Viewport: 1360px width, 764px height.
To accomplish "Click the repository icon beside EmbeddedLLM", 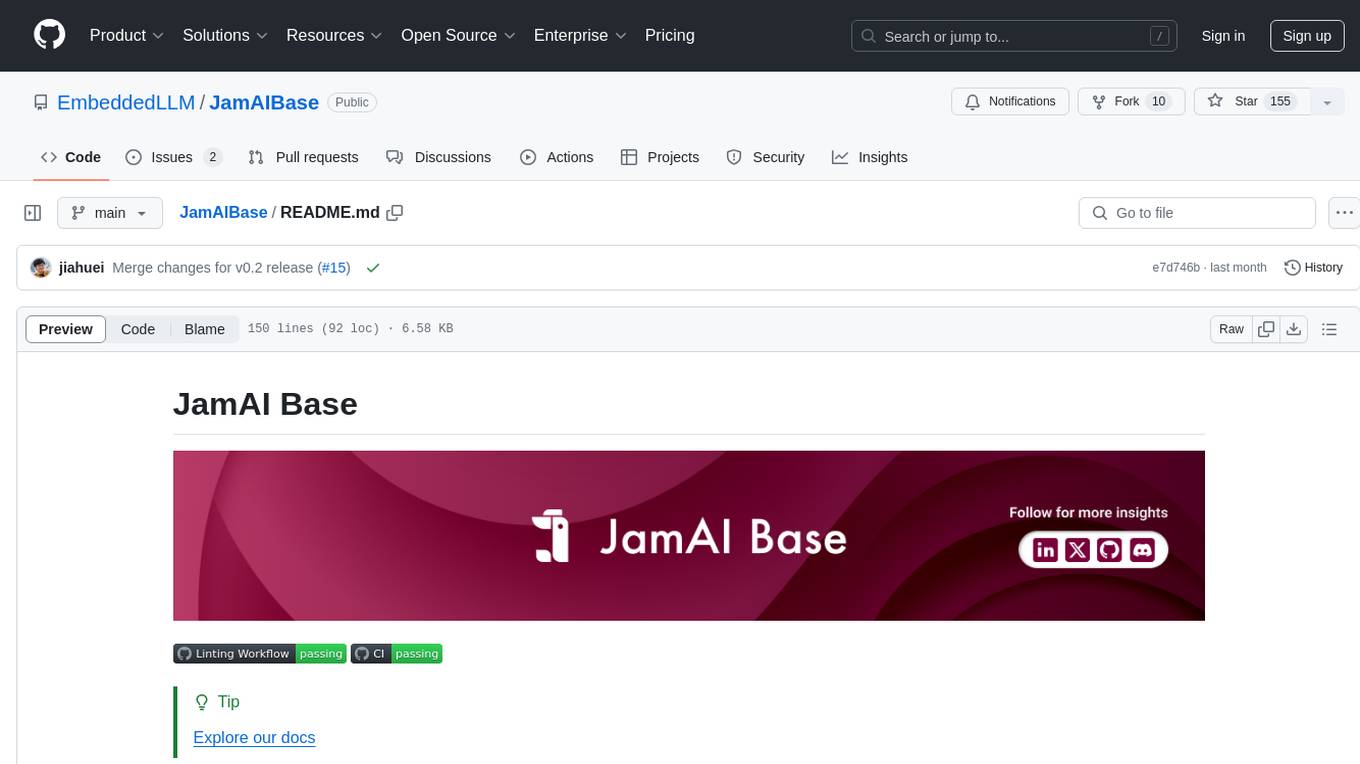I will [41, 102].
